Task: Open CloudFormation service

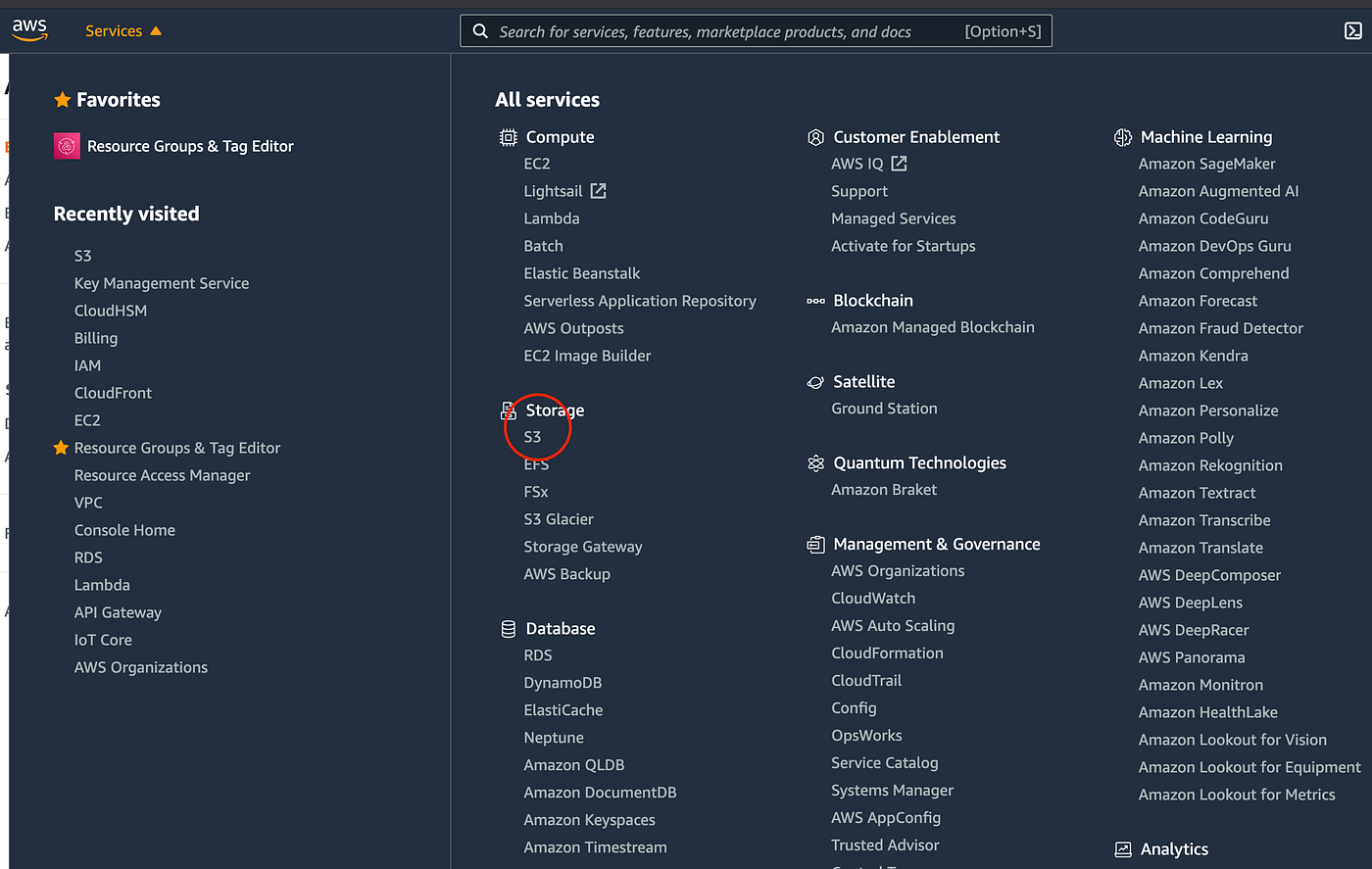Action: point(887,653)
